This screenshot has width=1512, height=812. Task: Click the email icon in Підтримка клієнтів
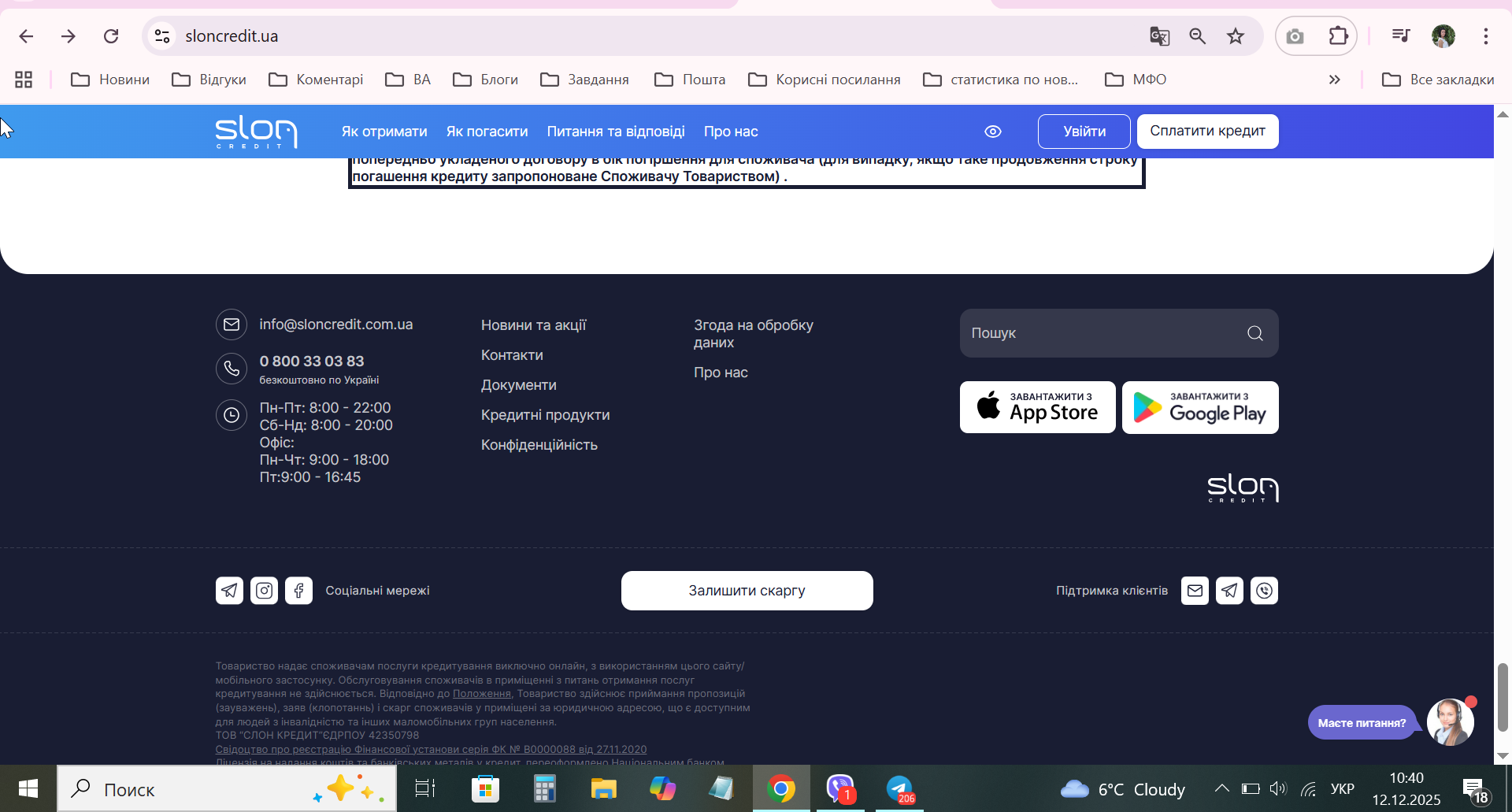pyautogui.click(x=1195, y=591)
